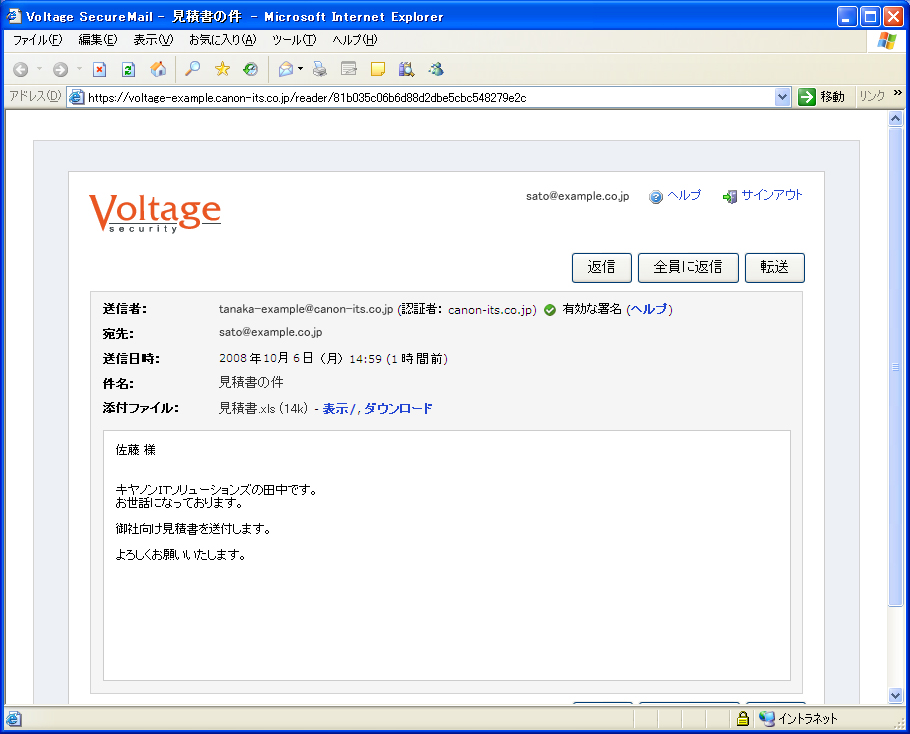The image size is (910, 734).
Task: Click the vertical scrollbar down arrow
Action: click(895, 695)
